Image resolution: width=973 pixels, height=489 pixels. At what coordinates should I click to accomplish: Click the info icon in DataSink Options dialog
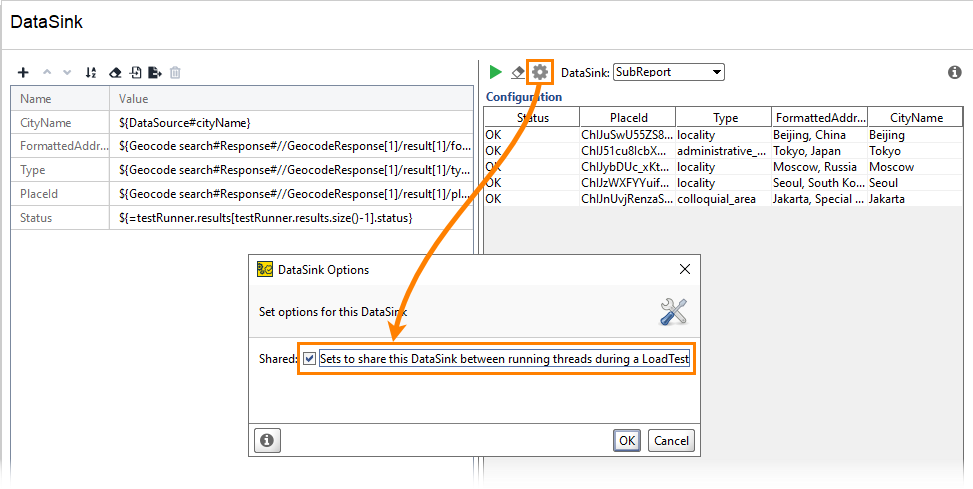point(267,441)
